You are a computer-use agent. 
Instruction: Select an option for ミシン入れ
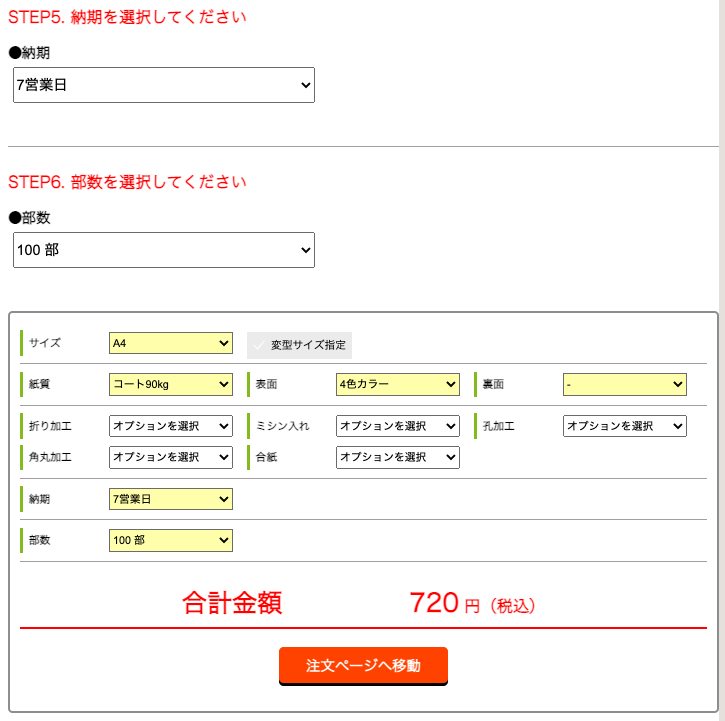point(398,426)
